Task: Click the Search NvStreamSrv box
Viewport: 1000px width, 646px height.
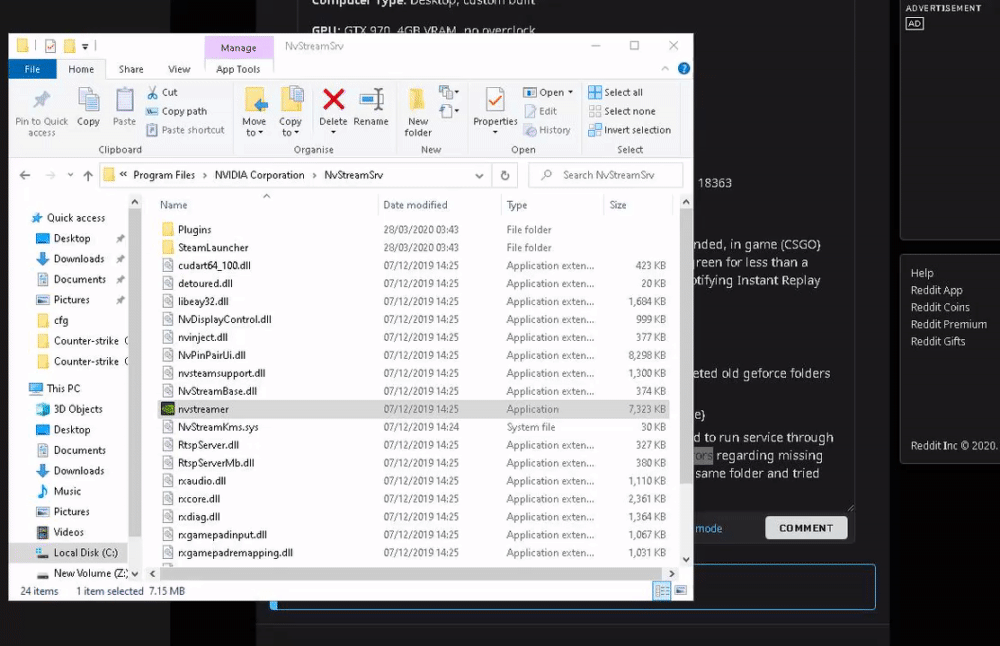Action: [606, 175]
